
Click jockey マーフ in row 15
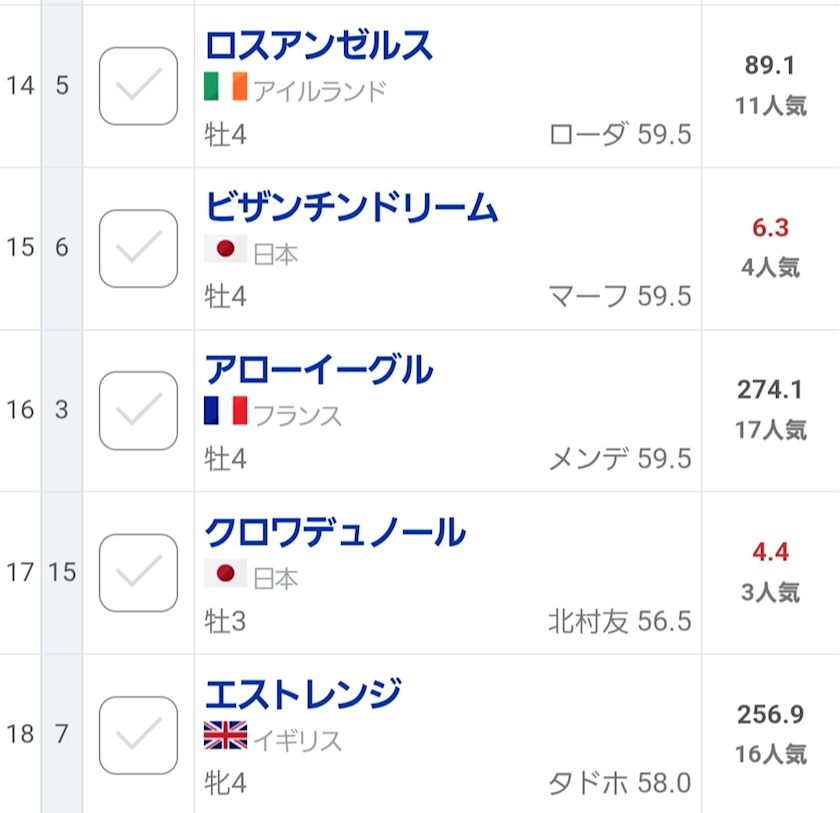point(588,296)
